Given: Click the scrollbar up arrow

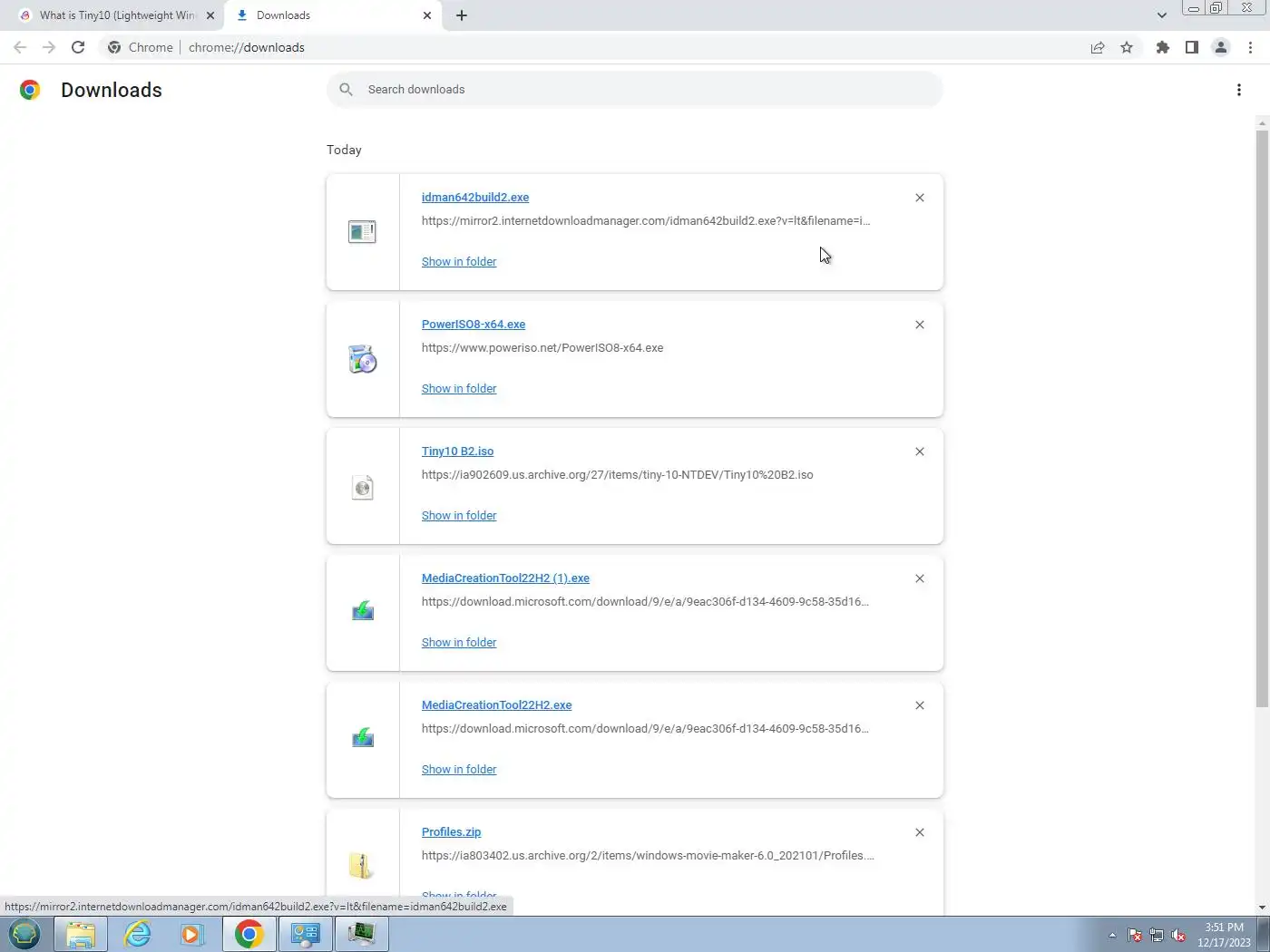Looking at the screenshot, I should click(1262, 122).
